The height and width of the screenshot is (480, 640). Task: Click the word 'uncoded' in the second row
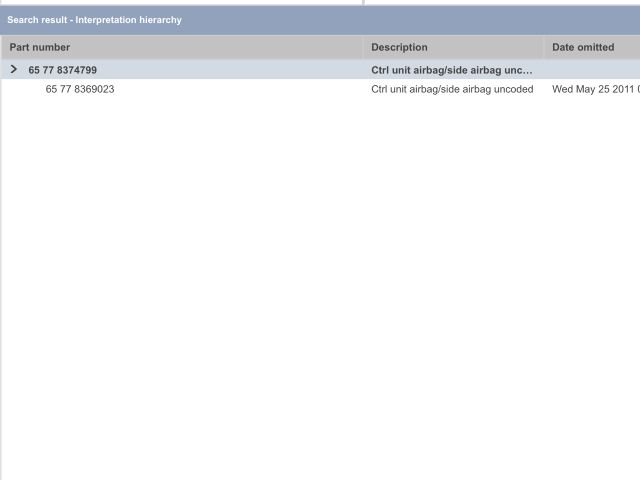click(514, 89)
